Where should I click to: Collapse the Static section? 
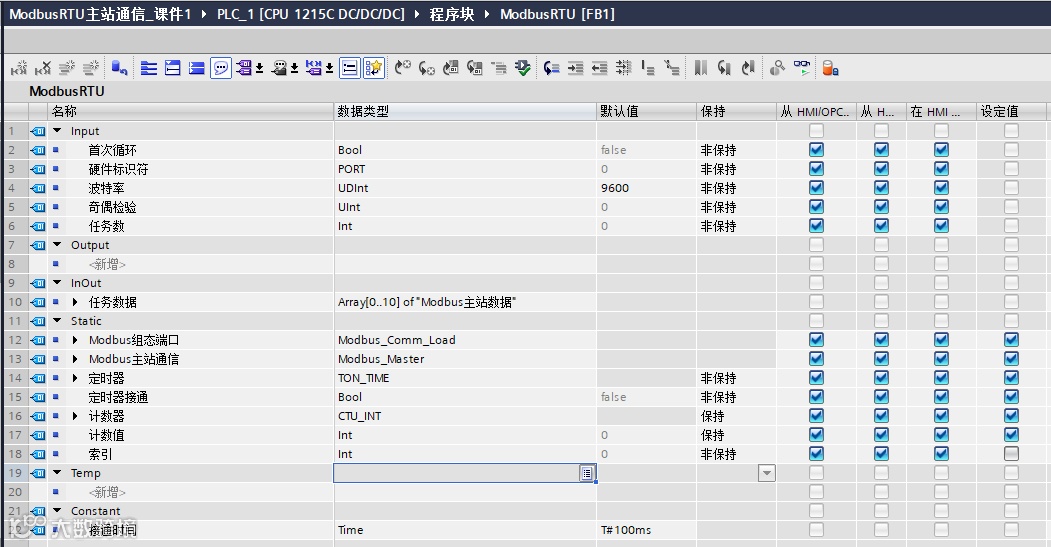[57, 321]
